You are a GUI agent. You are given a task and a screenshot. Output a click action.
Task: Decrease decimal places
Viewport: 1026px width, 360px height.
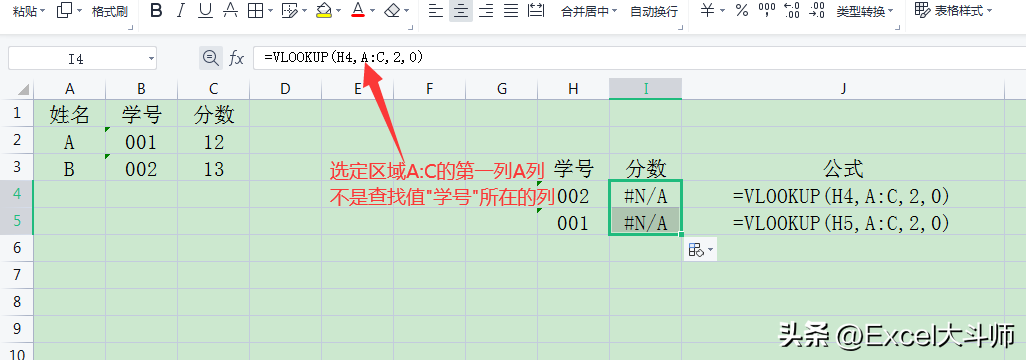(817, 10)
